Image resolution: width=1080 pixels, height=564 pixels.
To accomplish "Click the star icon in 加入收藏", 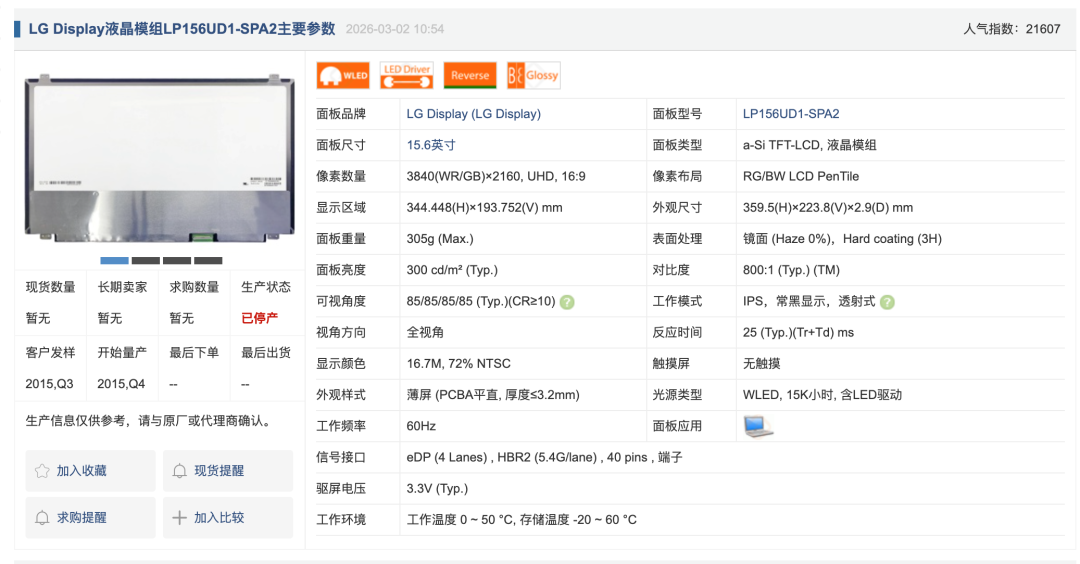I will point(42,471).
